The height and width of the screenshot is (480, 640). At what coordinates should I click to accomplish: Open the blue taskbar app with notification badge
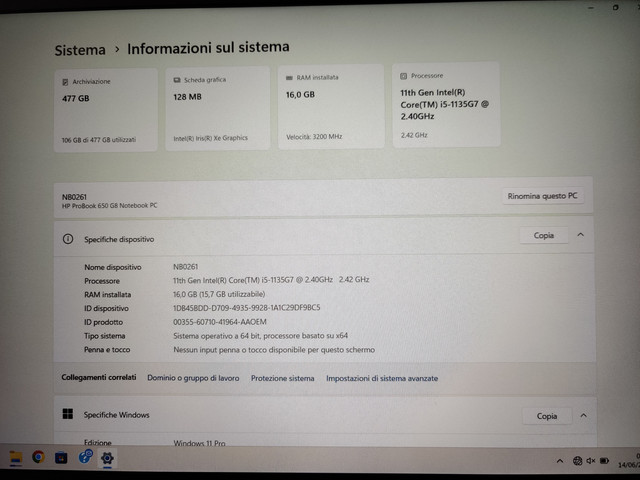85,457
